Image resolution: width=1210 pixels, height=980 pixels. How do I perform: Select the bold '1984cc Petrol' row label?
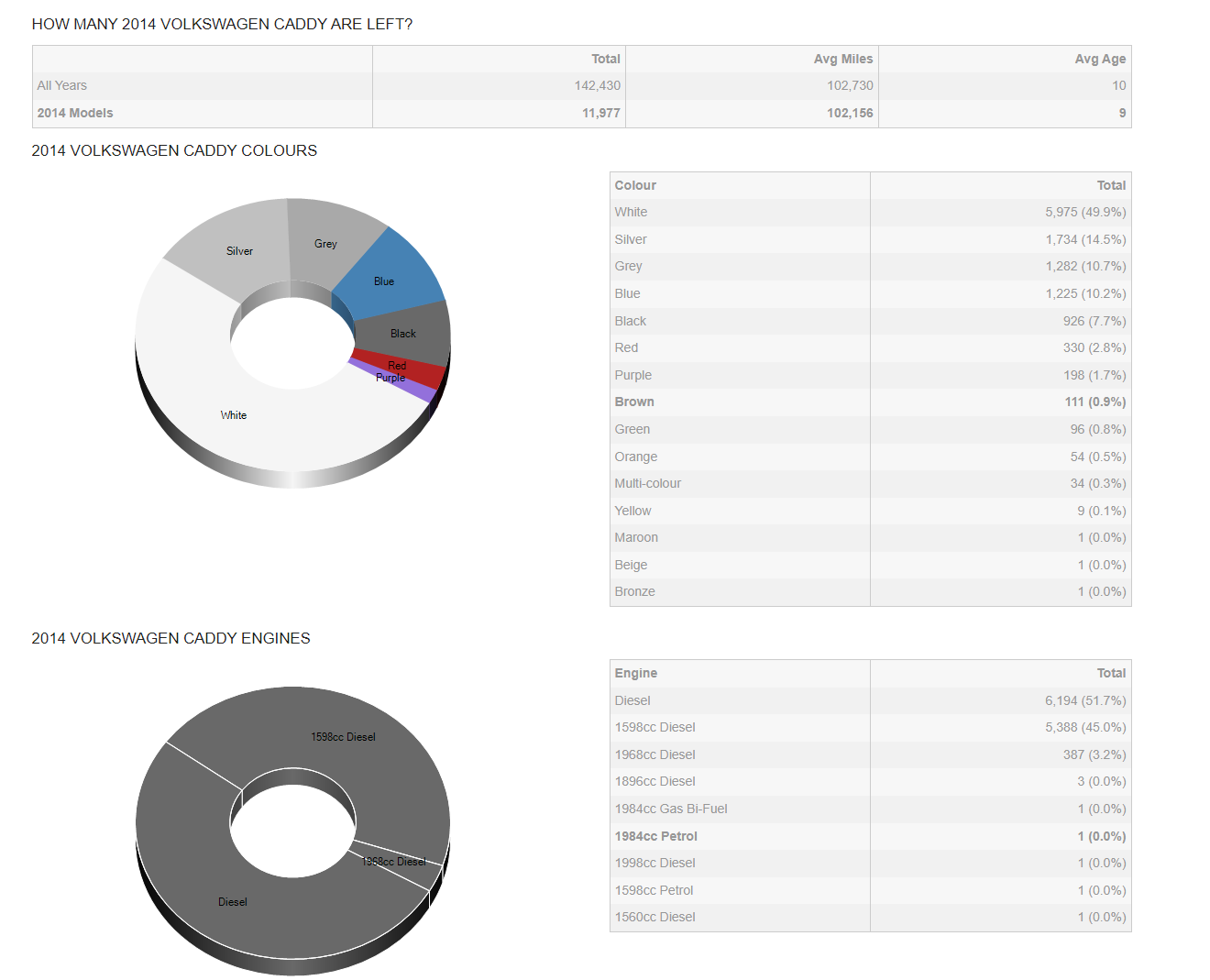tap(656, 836)
